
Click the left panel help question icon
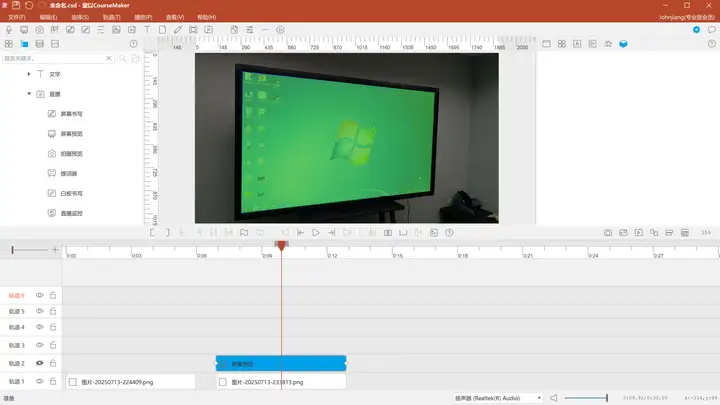[x=133, y=44]
